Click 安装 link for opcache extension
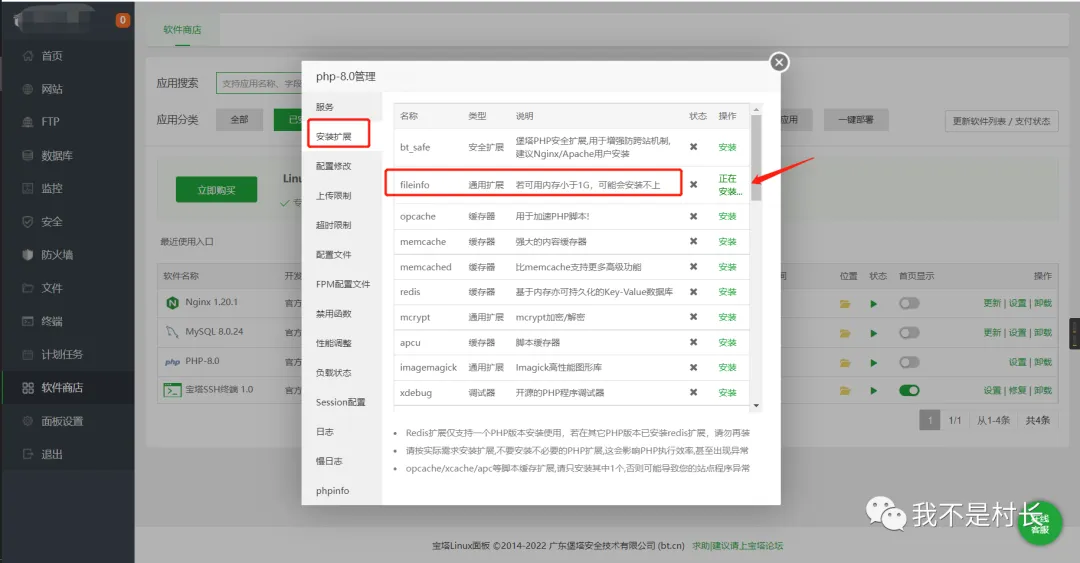 (x=727, y=217)
